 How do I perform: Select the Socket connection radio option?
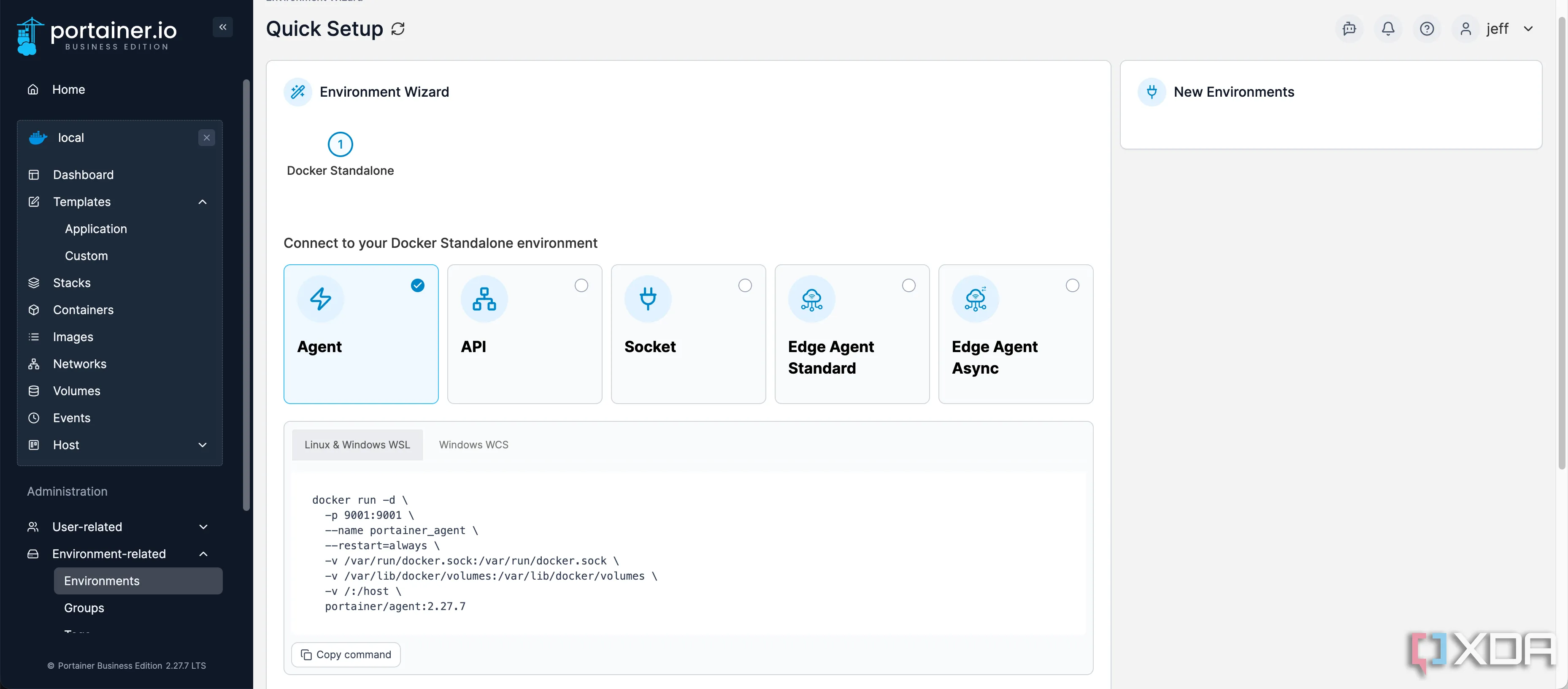point(744,285)
